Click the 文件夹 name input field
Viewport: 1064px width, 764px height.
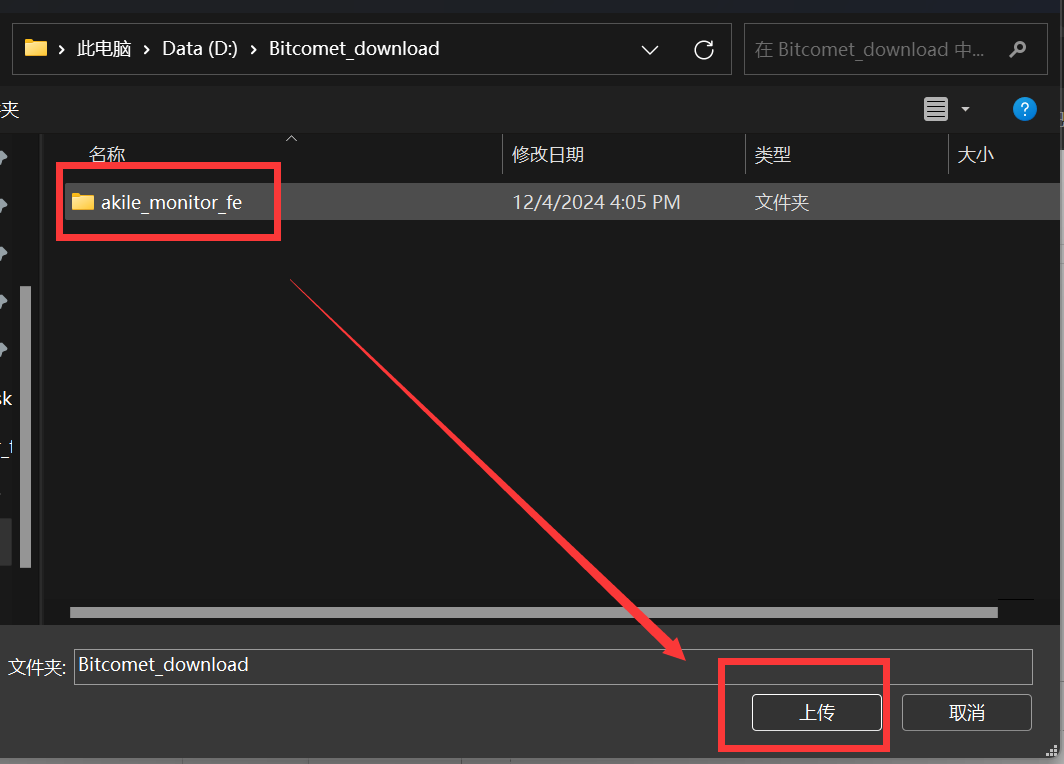pos(552,666)
